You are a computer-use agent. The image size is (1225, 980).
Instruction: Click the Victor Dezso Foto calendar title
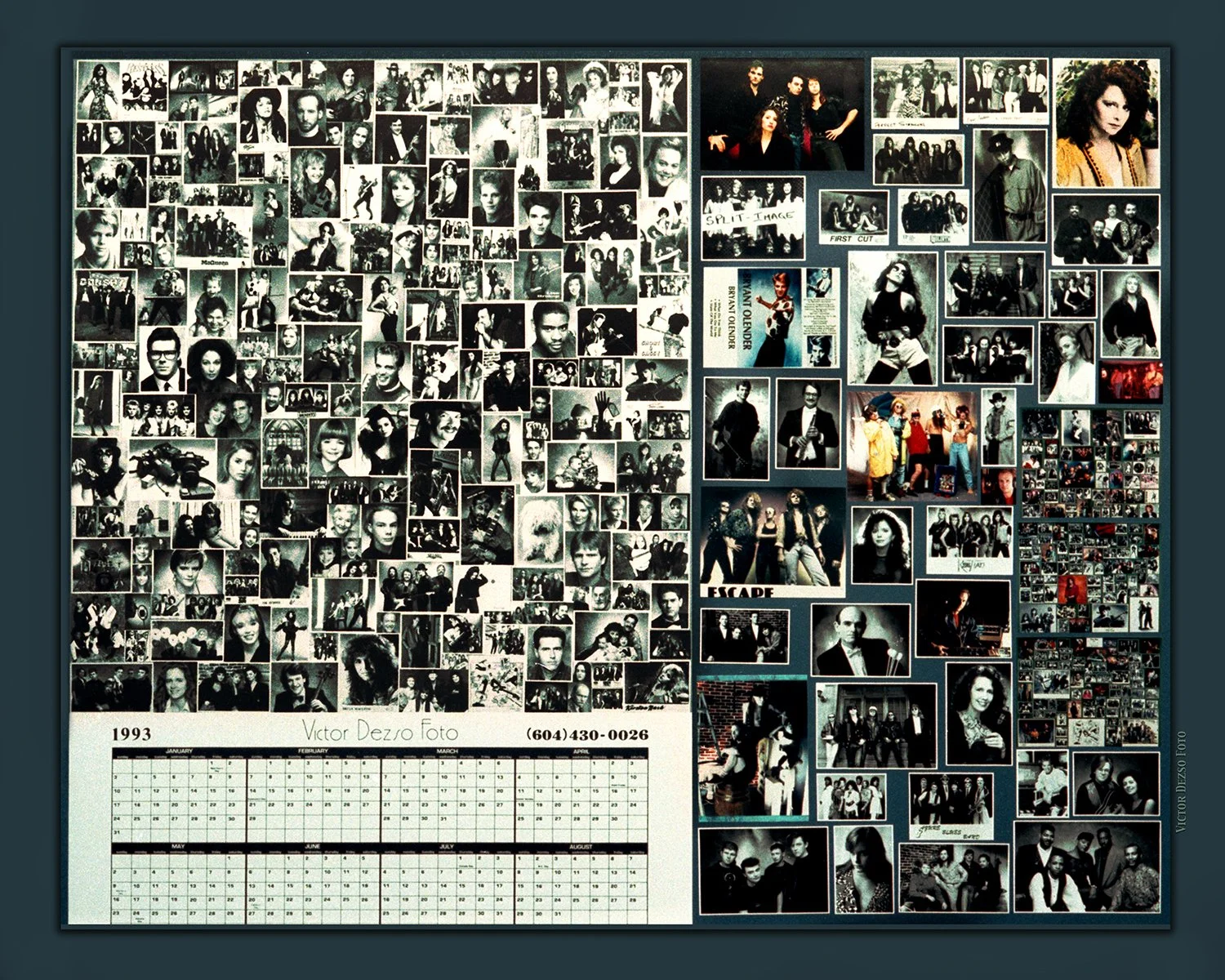click(381, 729)
